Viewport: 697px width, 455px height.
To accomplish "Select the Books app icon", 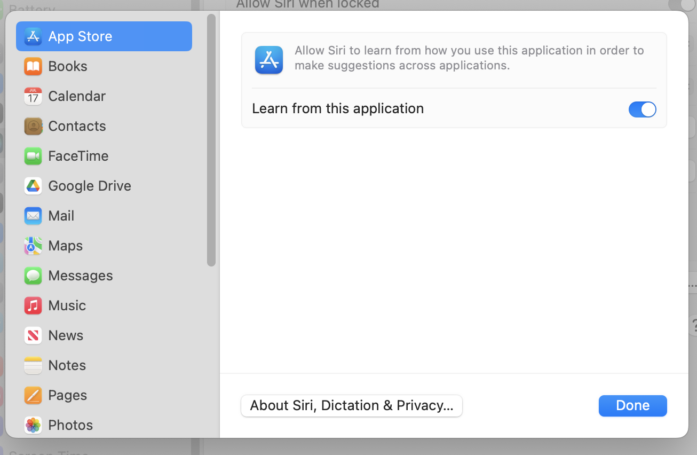I will click(x=33, y=66).
